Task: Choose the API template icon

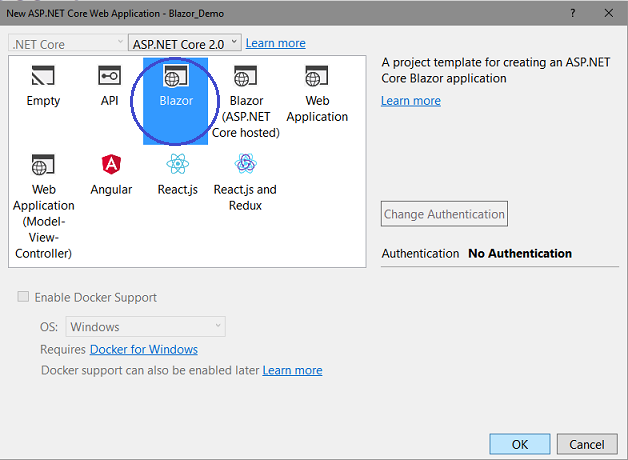Action: pyautogui.click(x=109, y=76)
